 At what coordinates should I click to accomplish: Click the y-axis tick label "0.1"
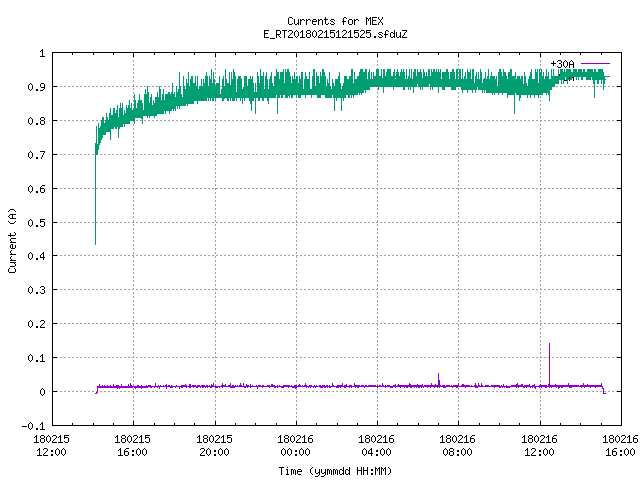tap(36, 358)
